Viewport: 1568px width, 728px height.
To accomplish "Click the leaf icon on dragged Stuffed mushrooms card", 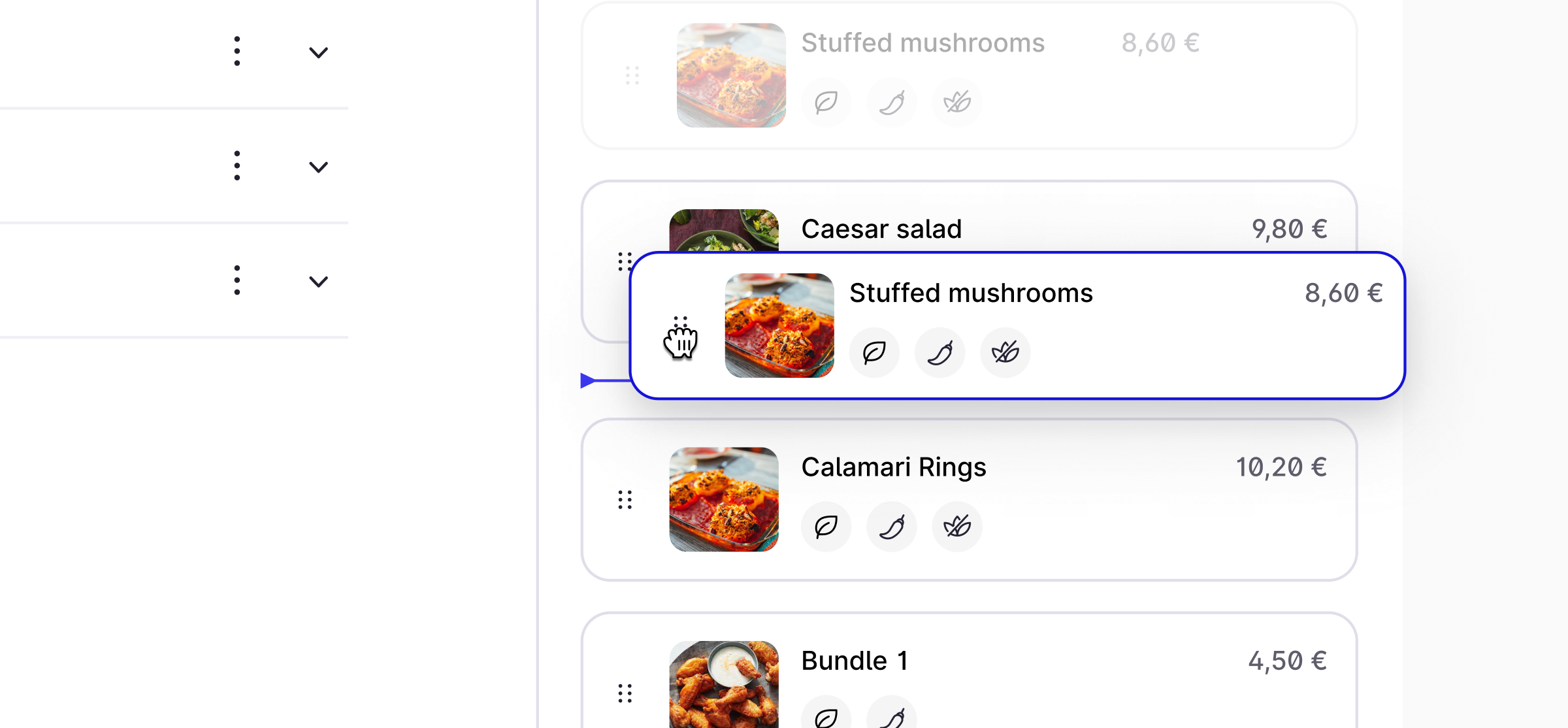I will (874, 353).
